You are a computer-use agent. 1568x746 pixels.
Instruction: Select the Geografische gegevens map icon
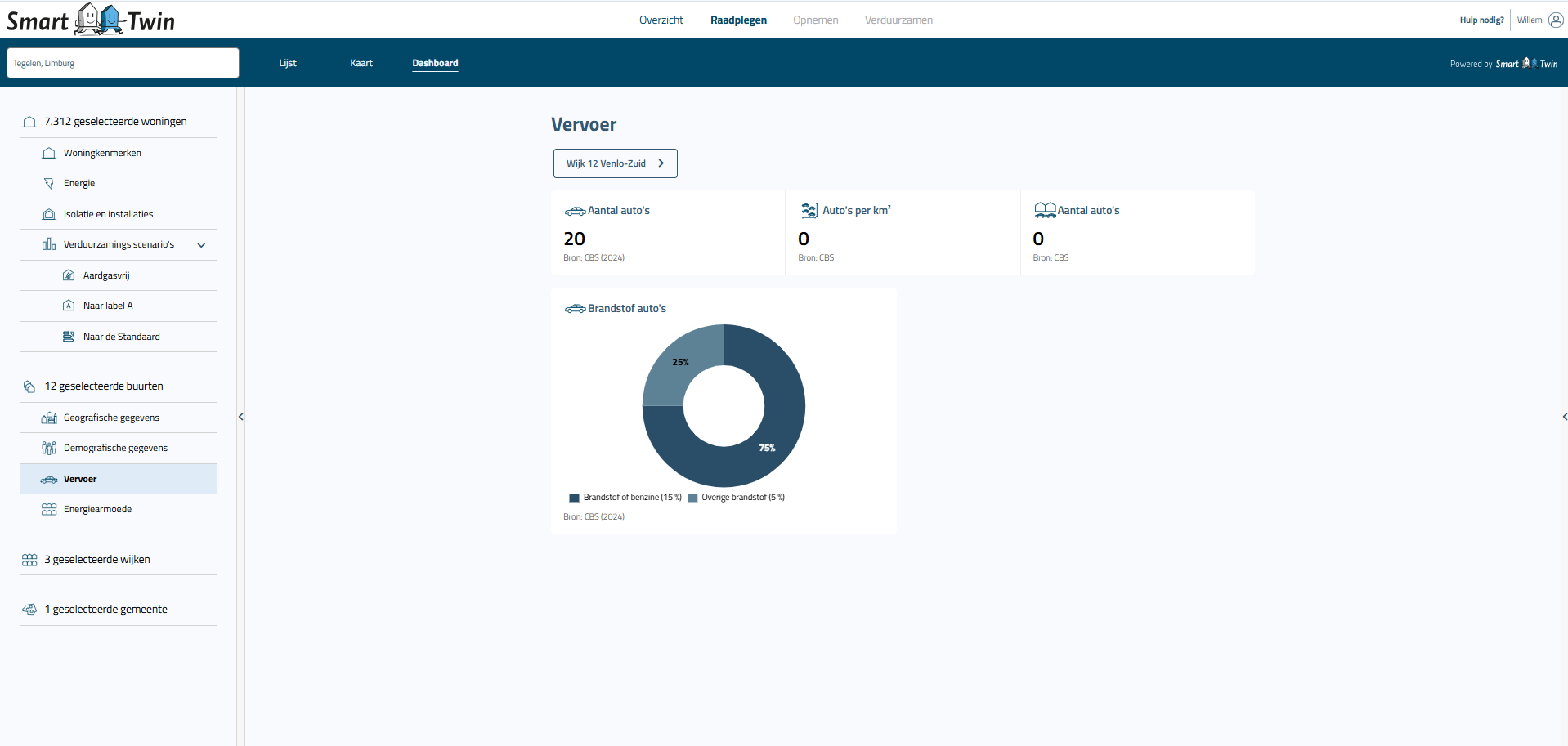click(50, 418)
